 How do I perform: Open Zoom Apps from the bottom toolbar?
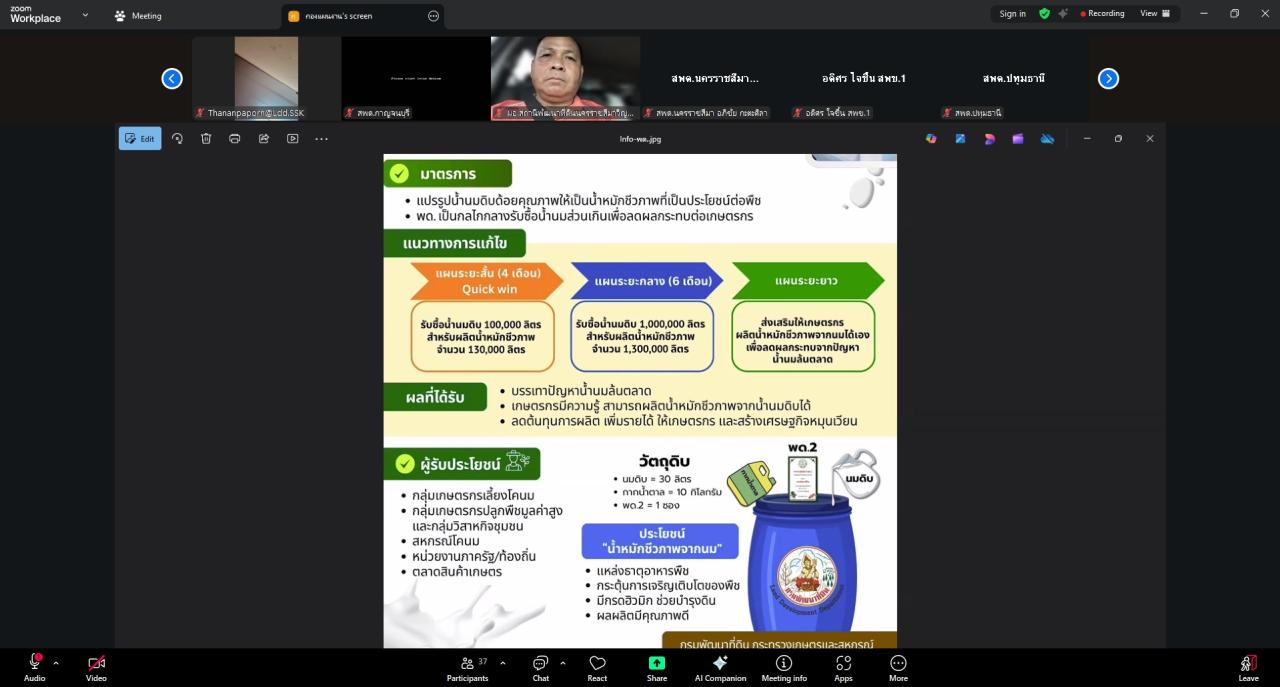843,667
